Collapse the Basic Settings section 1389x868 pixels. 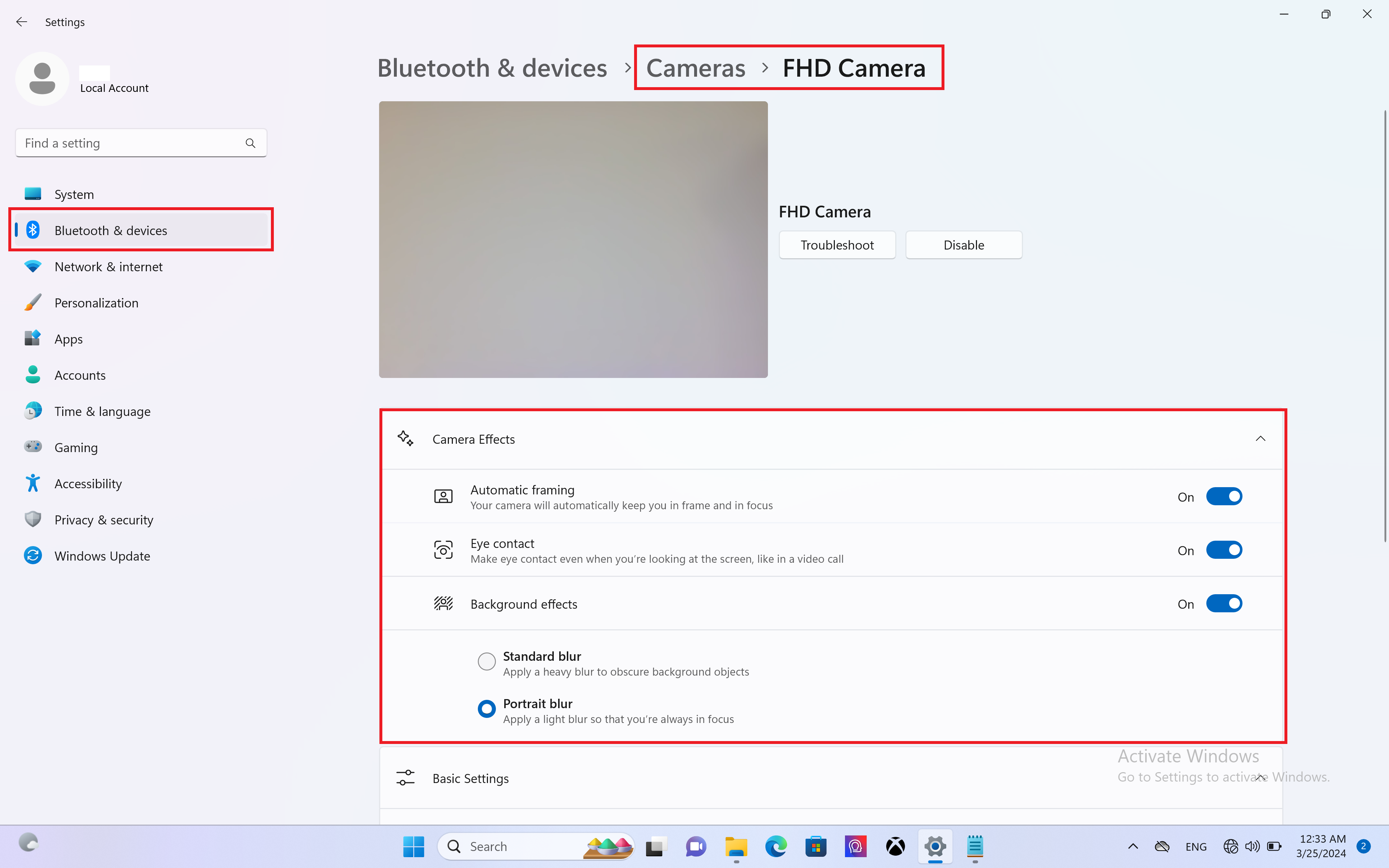point(1260,778)
